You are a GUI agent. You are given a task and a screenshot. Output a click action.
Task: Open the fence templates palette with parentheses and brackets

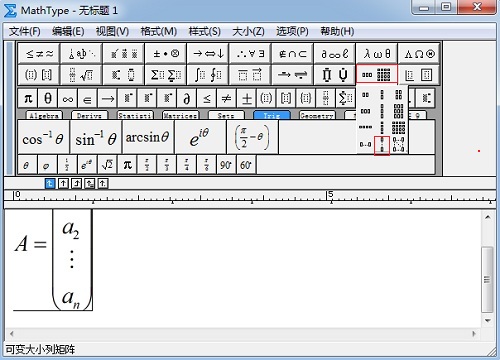39,75
